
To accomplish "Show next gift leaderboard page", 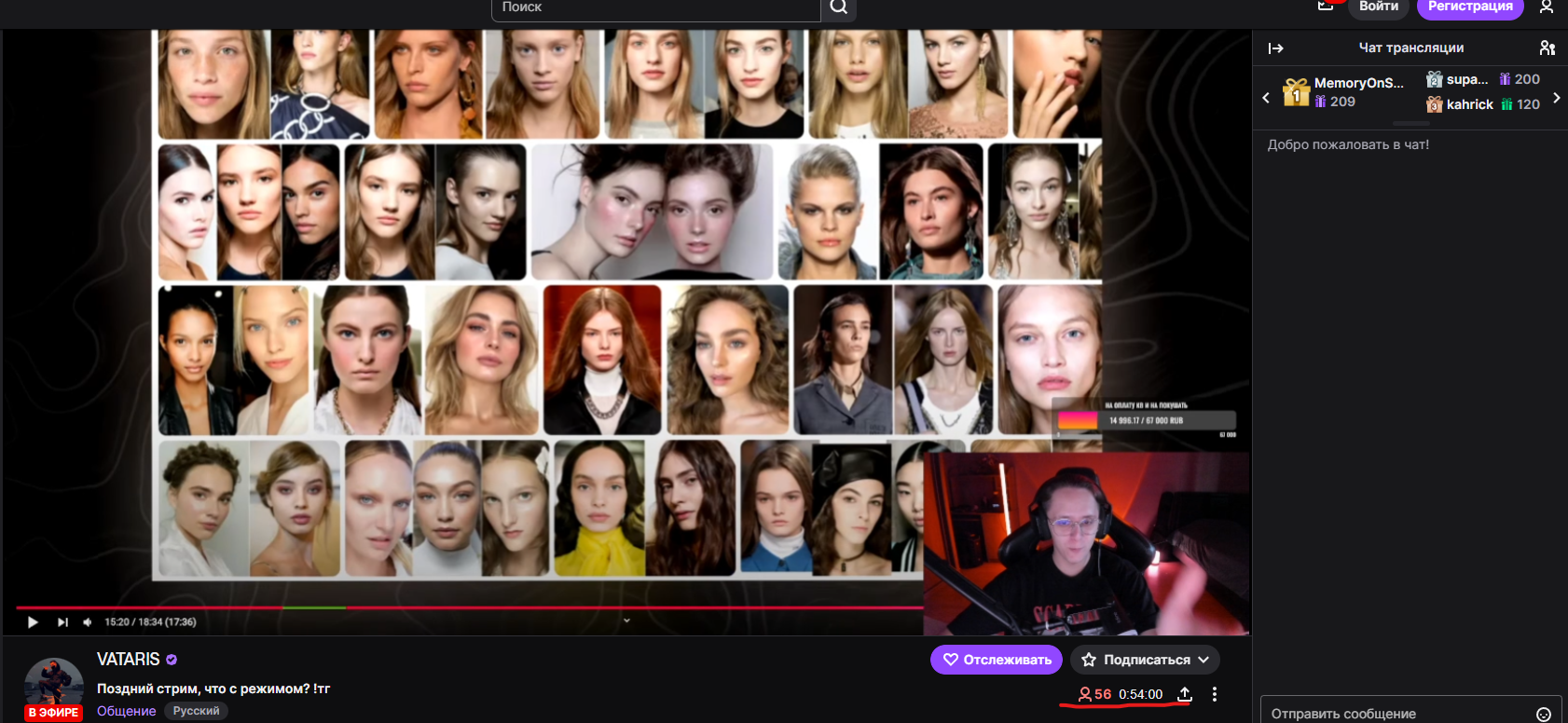I will [1556, 97].
